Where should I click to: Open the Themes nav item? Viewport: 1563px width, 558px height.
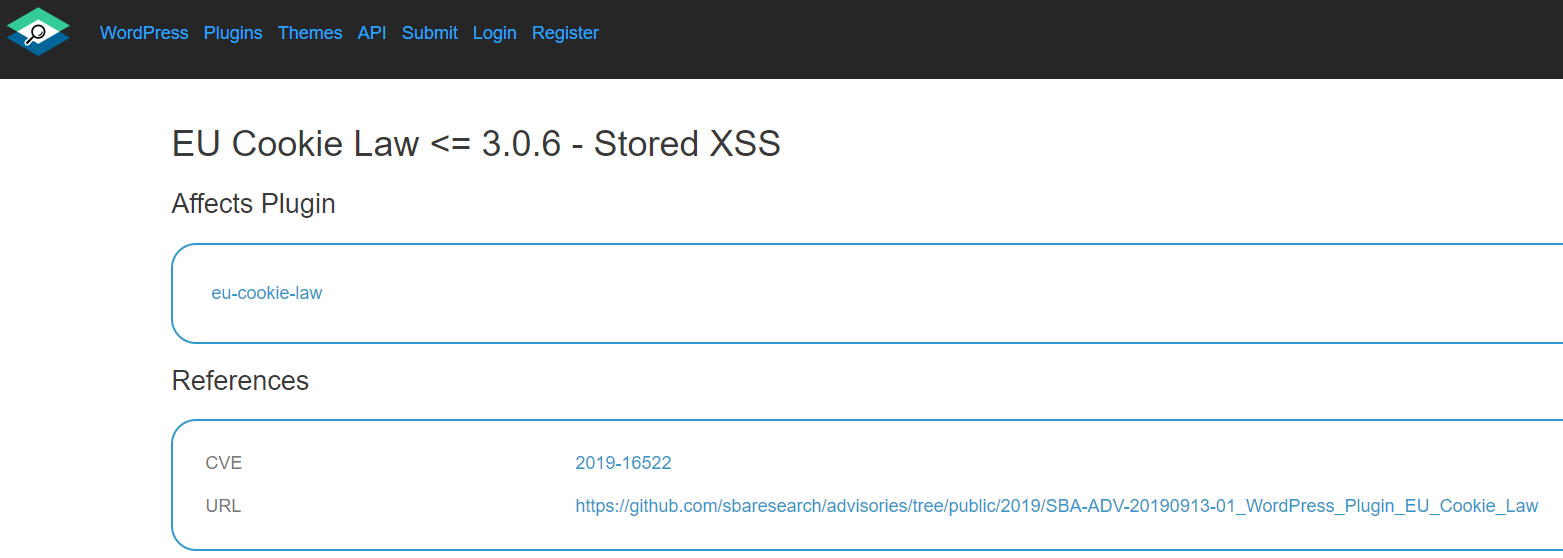[x=310, y=33]
